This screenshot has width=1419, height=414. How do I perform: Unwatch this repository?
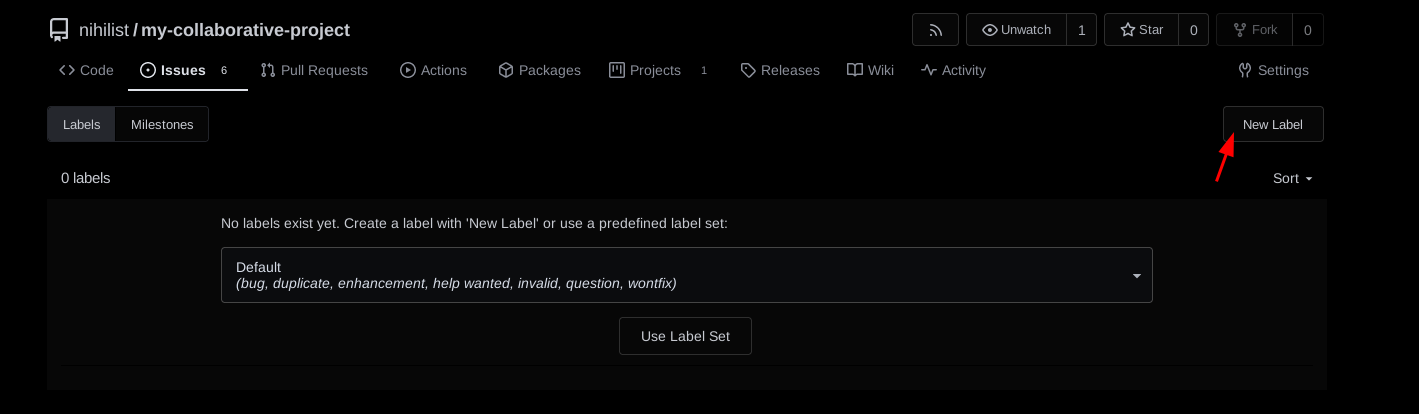point(1016,30)
